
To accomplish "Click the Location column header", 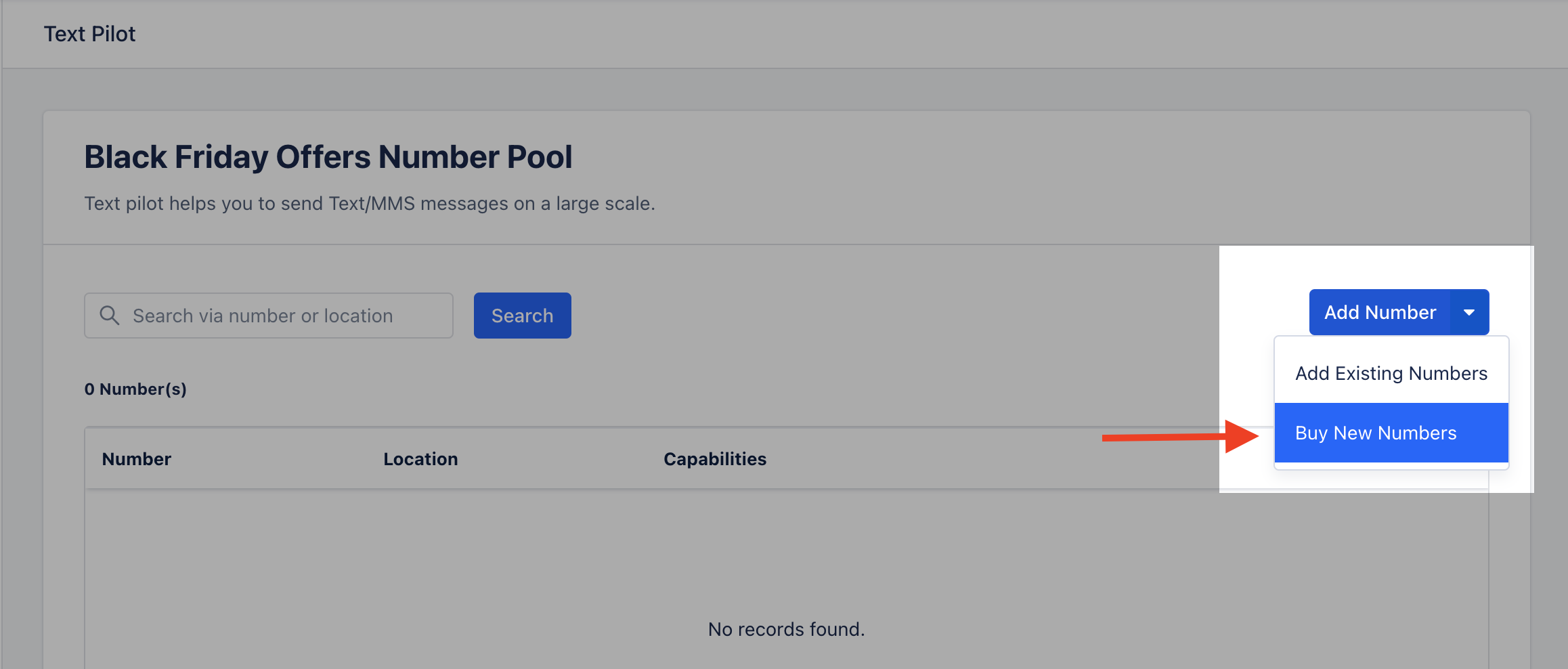I will point(420,459).
